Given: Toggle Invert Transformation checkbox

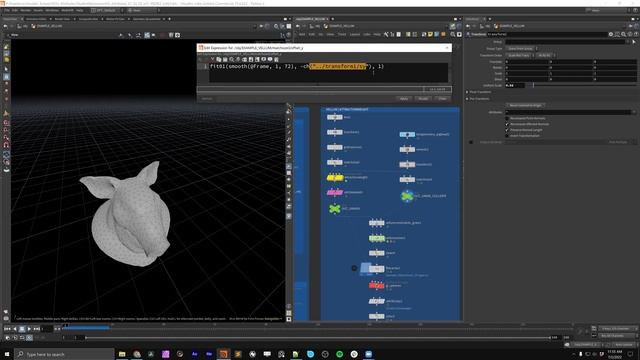Looking at the screenshot, I should [x=507, y=136].
